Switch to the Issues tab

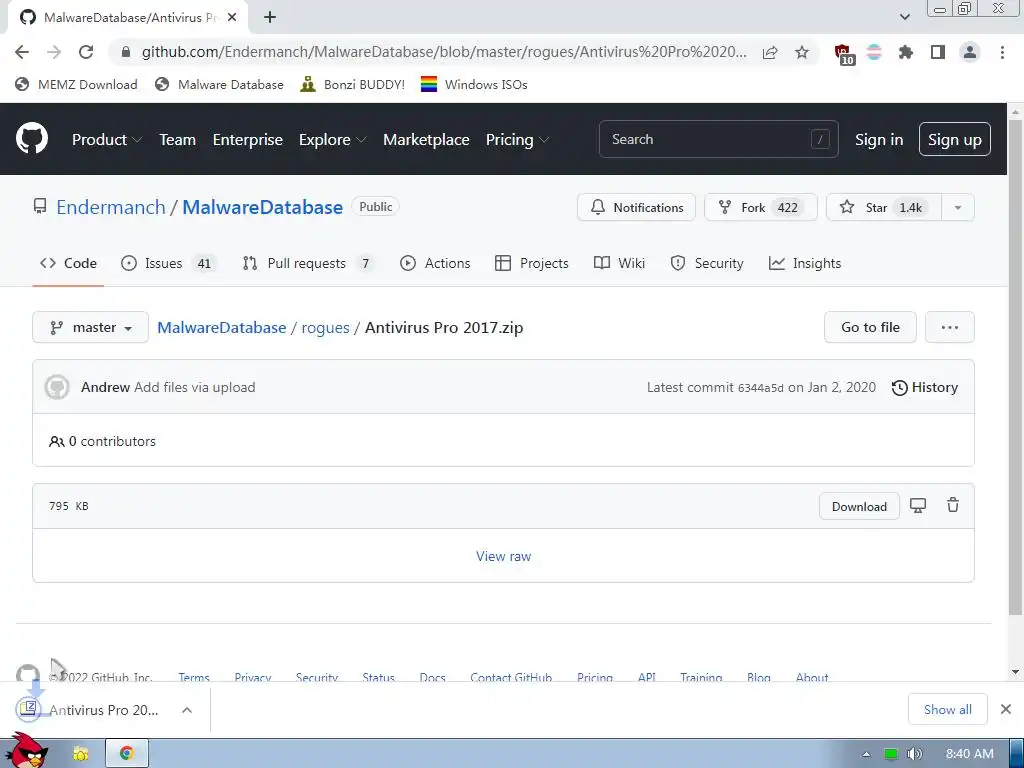tap(168, 263)
